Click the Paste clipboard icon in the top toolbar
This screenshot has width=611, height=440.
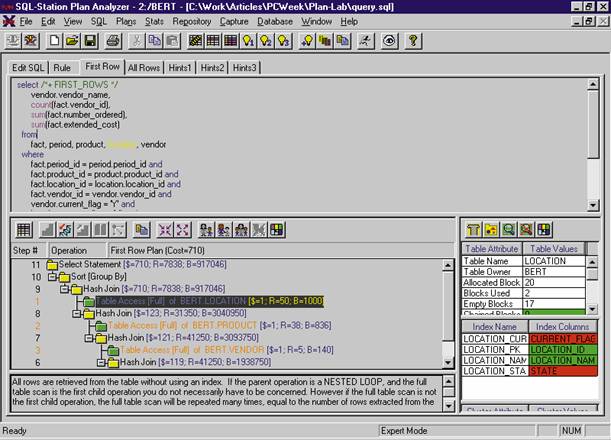[172, 41]
